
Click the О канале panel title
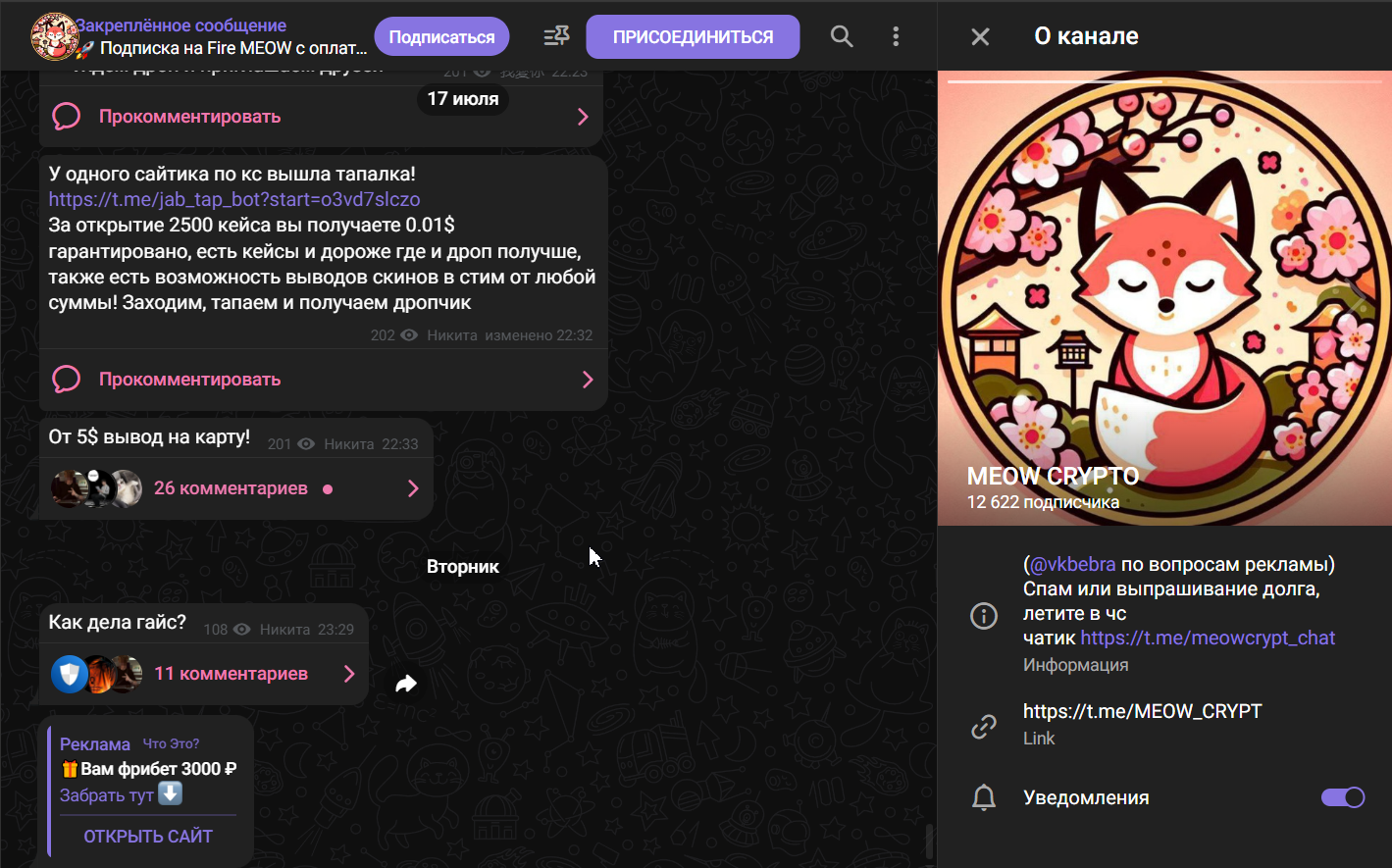point(1086,36)
